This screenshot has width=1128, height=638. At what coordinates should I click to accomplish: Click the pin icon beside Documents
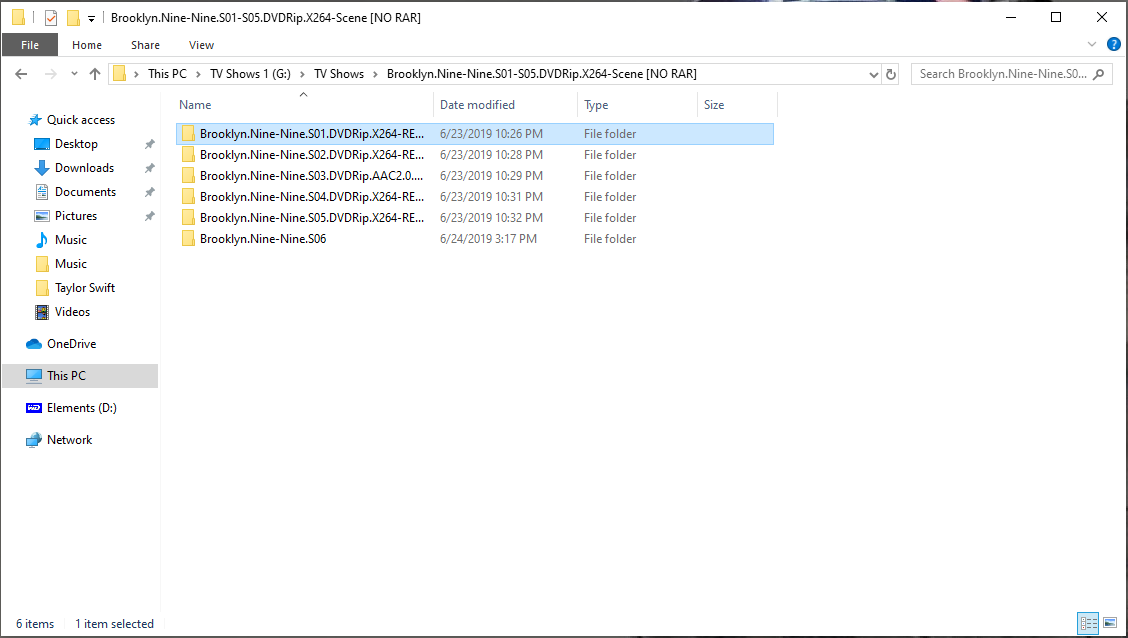(150, 193)
